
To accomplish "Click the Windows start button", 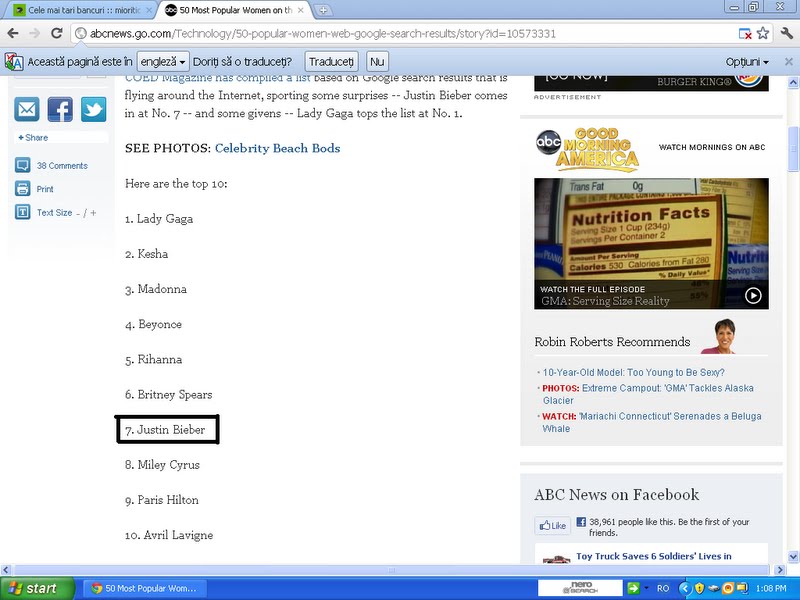I will (37, 588).
